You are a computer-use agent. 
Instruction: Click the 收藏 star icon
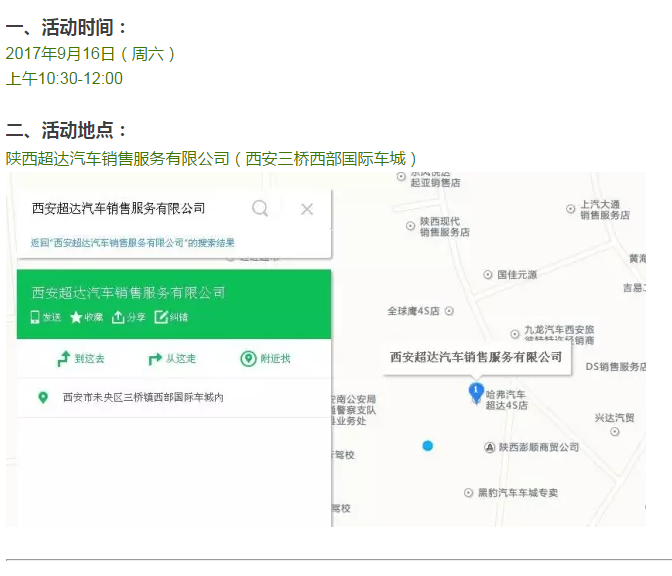pyautogui.click(x=76, y=317)
